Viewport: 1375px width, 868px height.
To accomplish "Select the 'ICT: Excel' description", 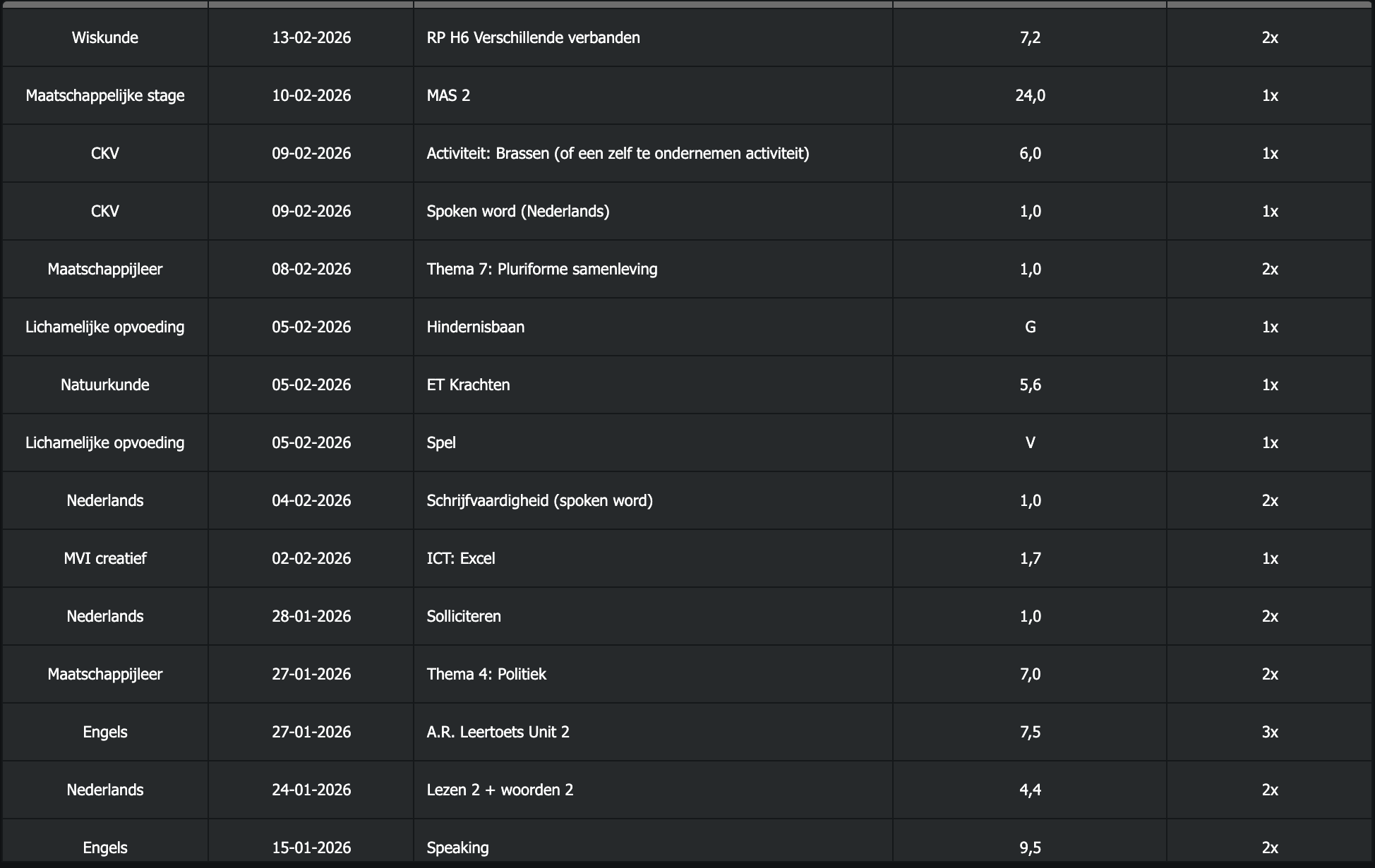I will tap(461, 558).
